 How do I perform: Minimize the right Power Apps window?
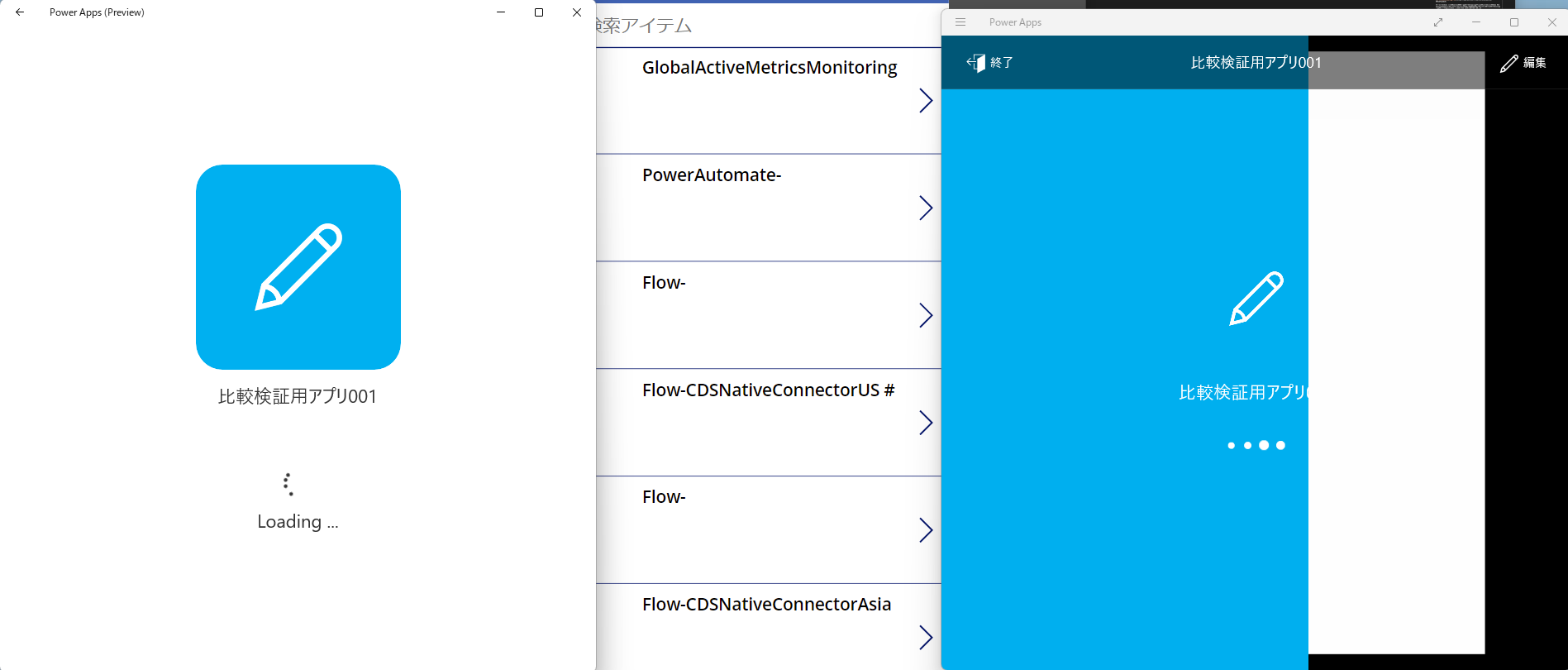(x=1476, y=22)
